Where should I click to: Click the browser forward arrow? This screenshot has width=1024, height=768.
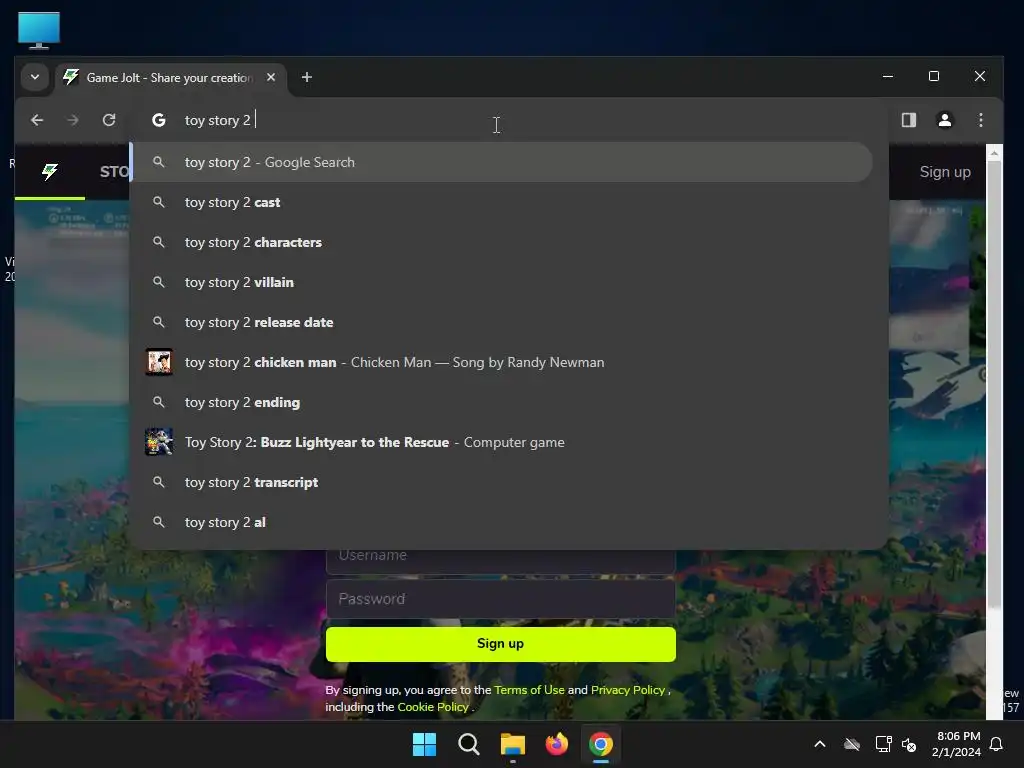point(72,120)
